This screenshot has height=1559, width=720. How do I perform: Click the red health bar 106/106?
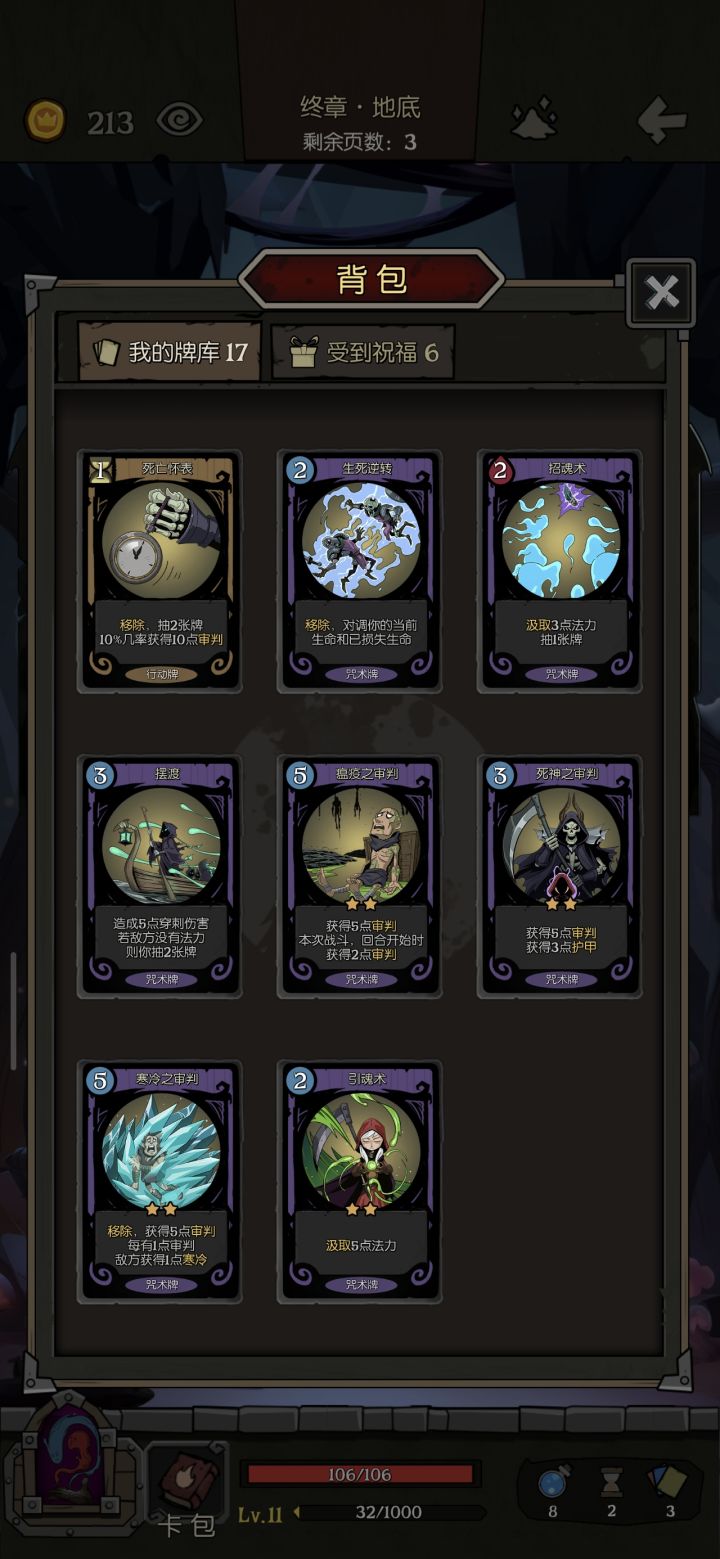(x=360, y=1474)
